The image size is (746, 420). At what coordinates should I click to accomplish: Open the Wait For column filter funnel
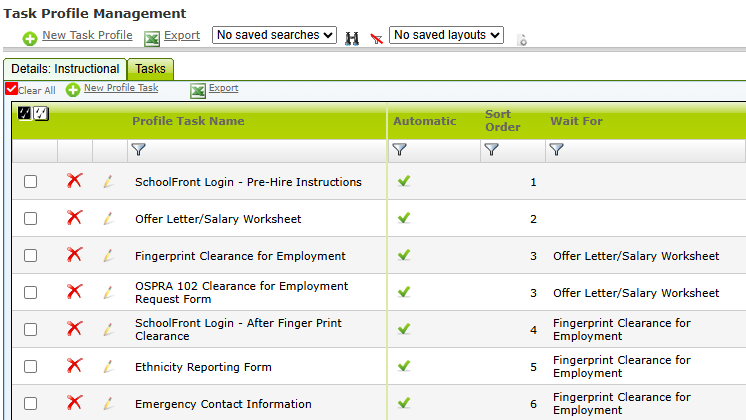[556, 150]
